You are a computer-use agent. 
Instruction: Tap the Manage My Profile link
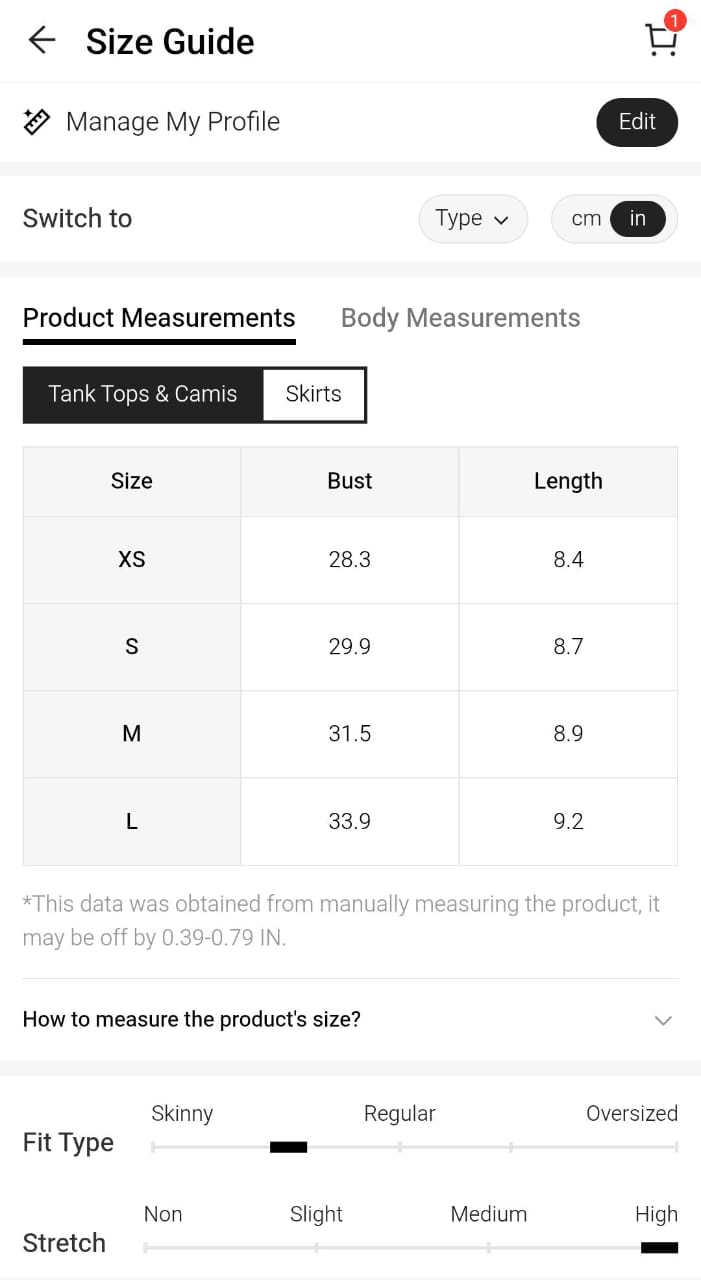172,122
